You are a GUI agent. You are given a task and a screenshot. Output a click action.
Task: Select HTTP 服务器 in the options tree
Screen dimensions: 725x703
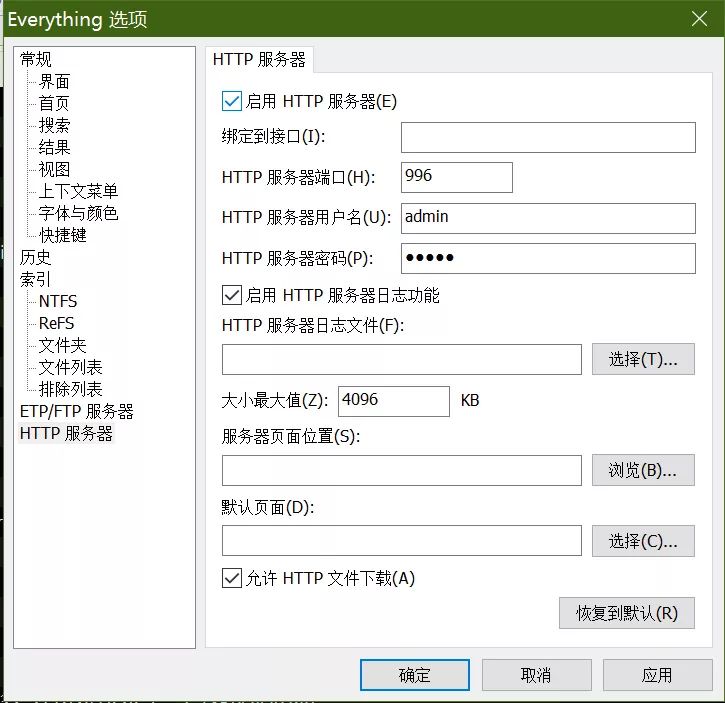coord(66,433)
